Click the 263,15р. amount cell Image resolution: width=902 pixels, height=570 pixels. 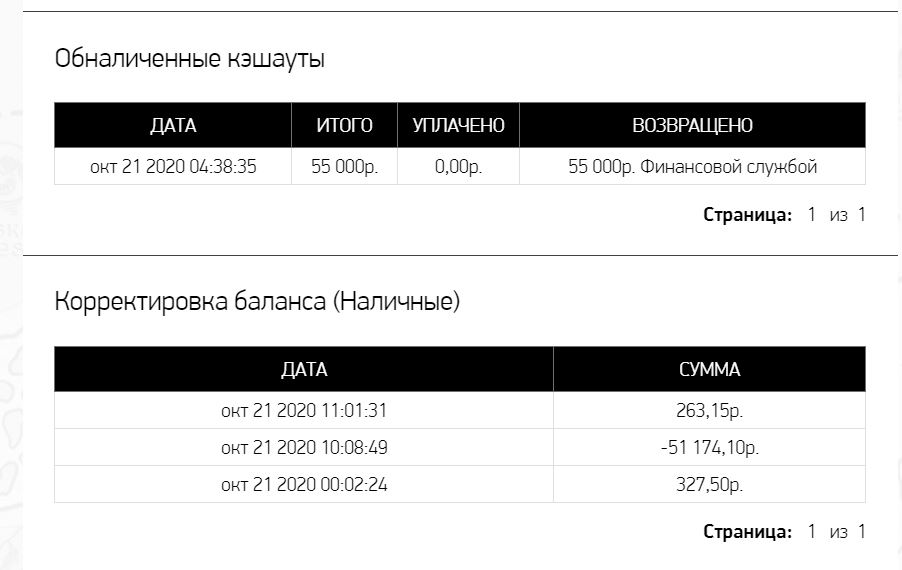coord(709,410)
